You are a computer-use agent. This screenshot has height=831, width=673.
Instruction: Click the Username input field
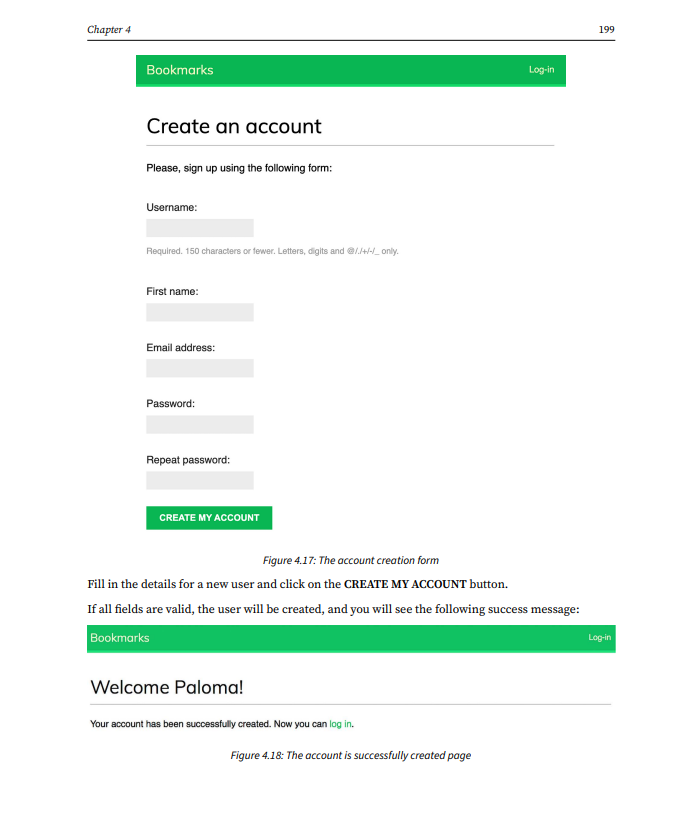tap(200, 228)
